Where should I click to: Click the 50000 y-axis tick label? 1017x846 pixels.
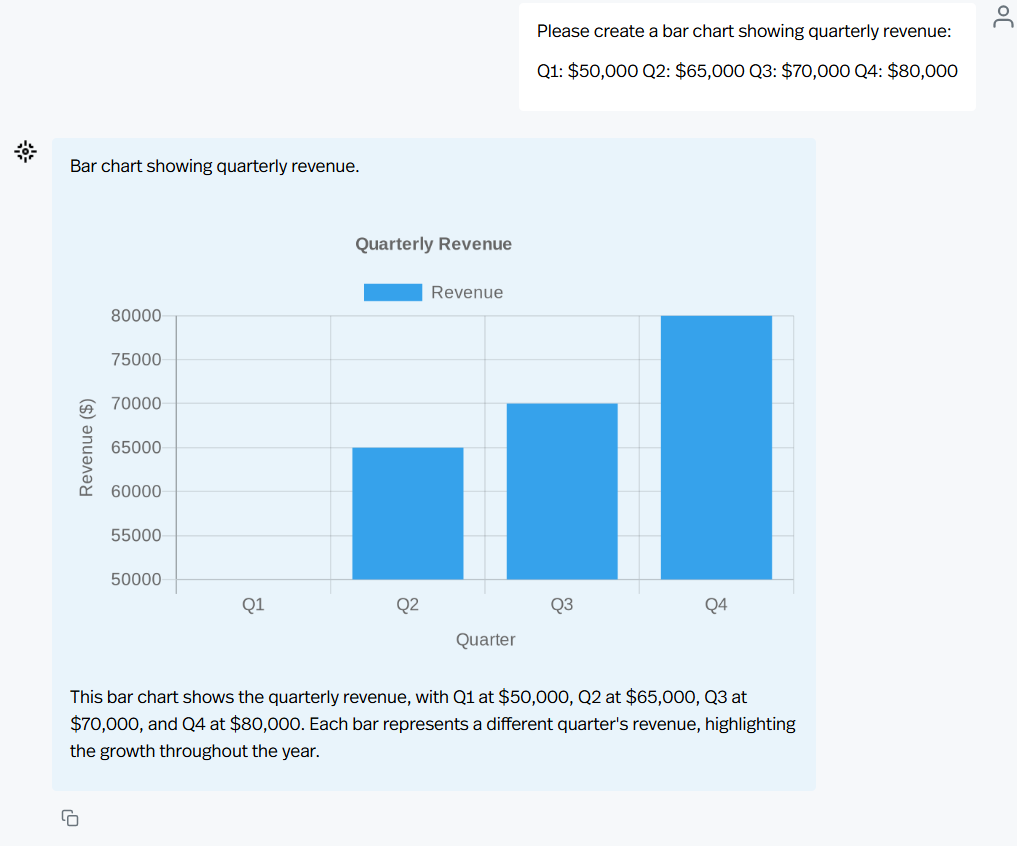pos(136,580)
